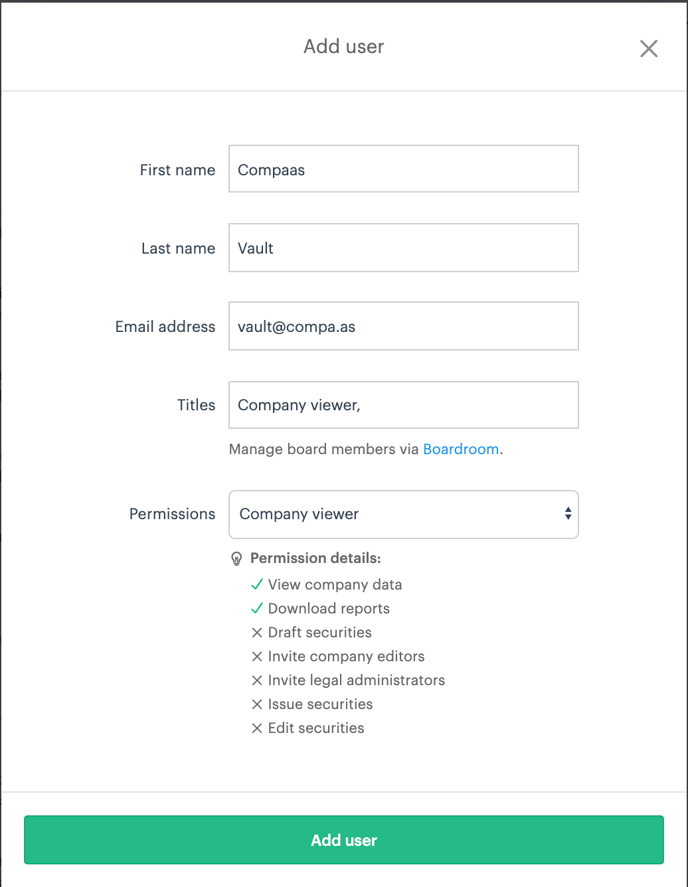
Task: Click the up-down arrows on Company viewer select
Action: [x=567, y=514]
